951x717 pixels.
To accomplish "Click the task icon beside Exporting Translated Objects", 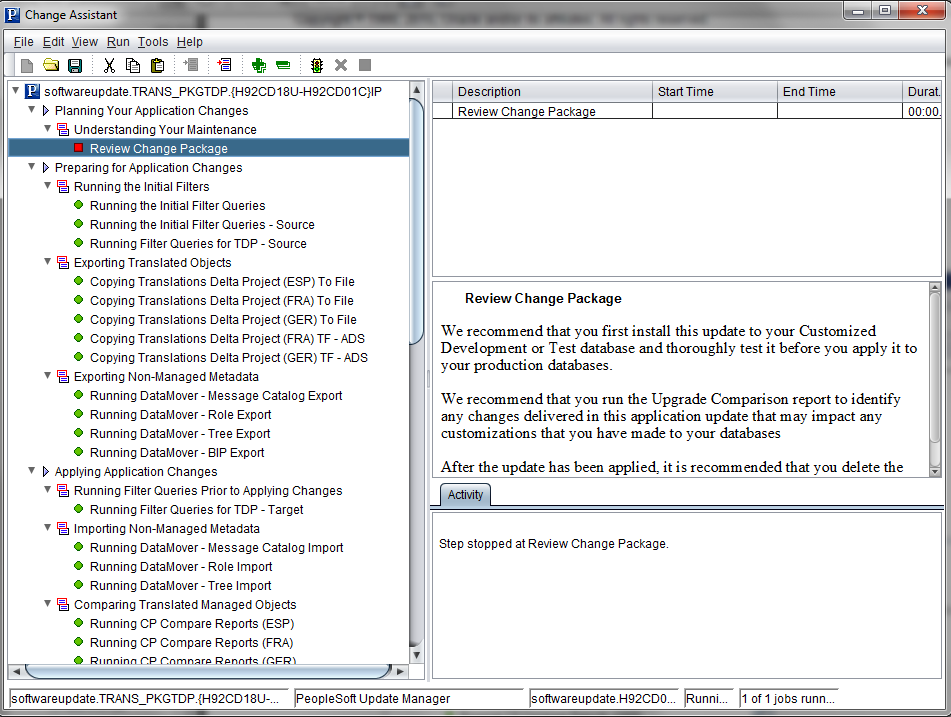I will 63,262.
